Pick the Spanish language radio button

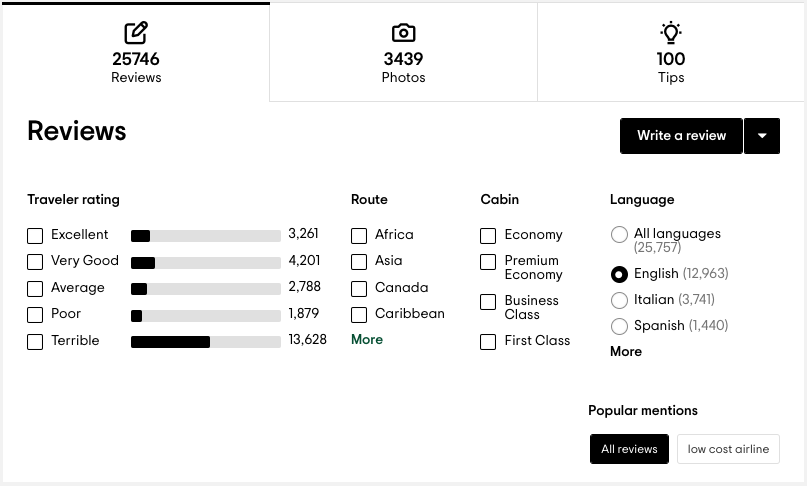click(x=619, y=326)
